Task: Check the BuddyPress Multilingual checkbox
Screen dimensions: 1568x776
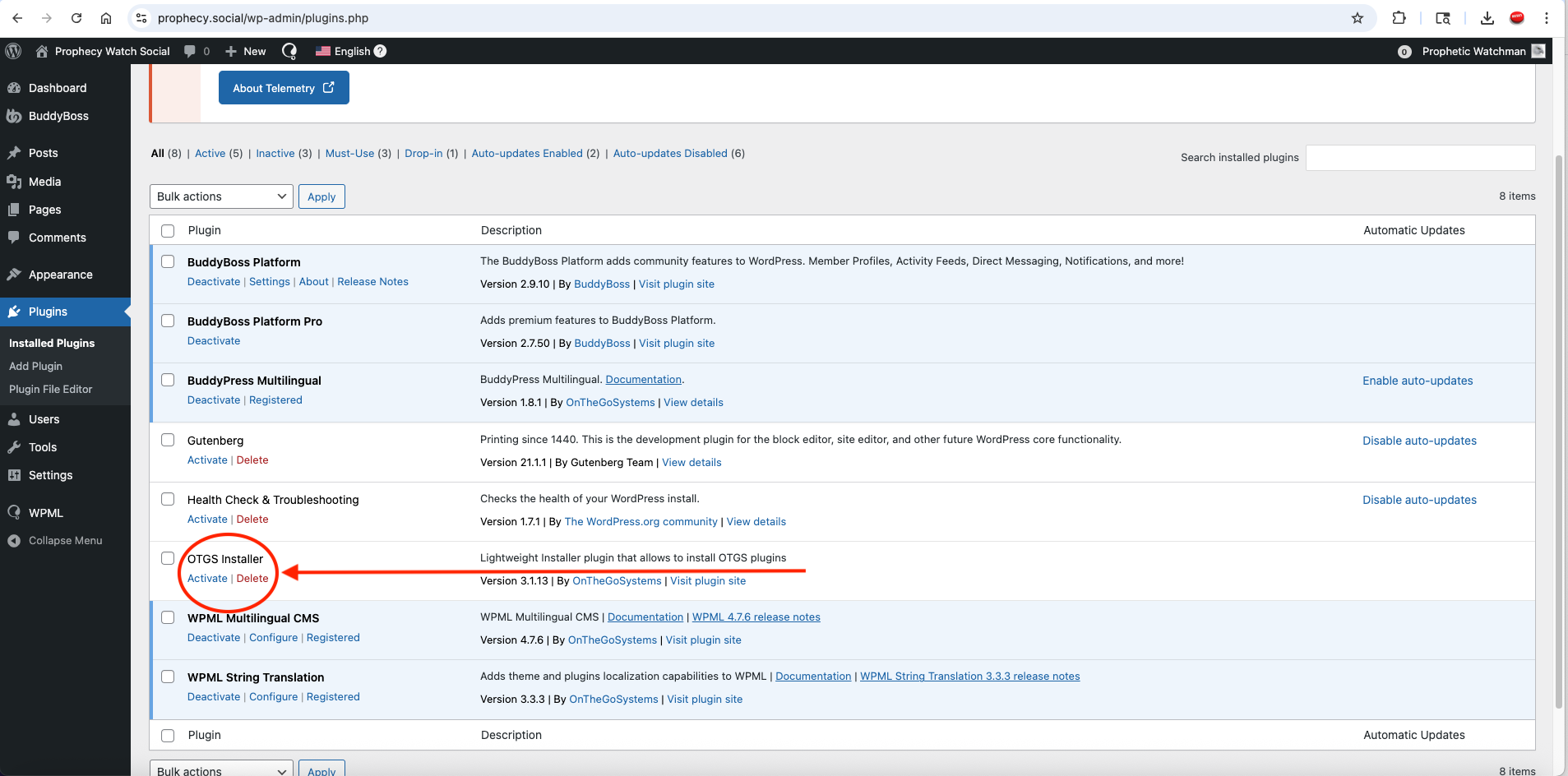Action: point(168,380)
